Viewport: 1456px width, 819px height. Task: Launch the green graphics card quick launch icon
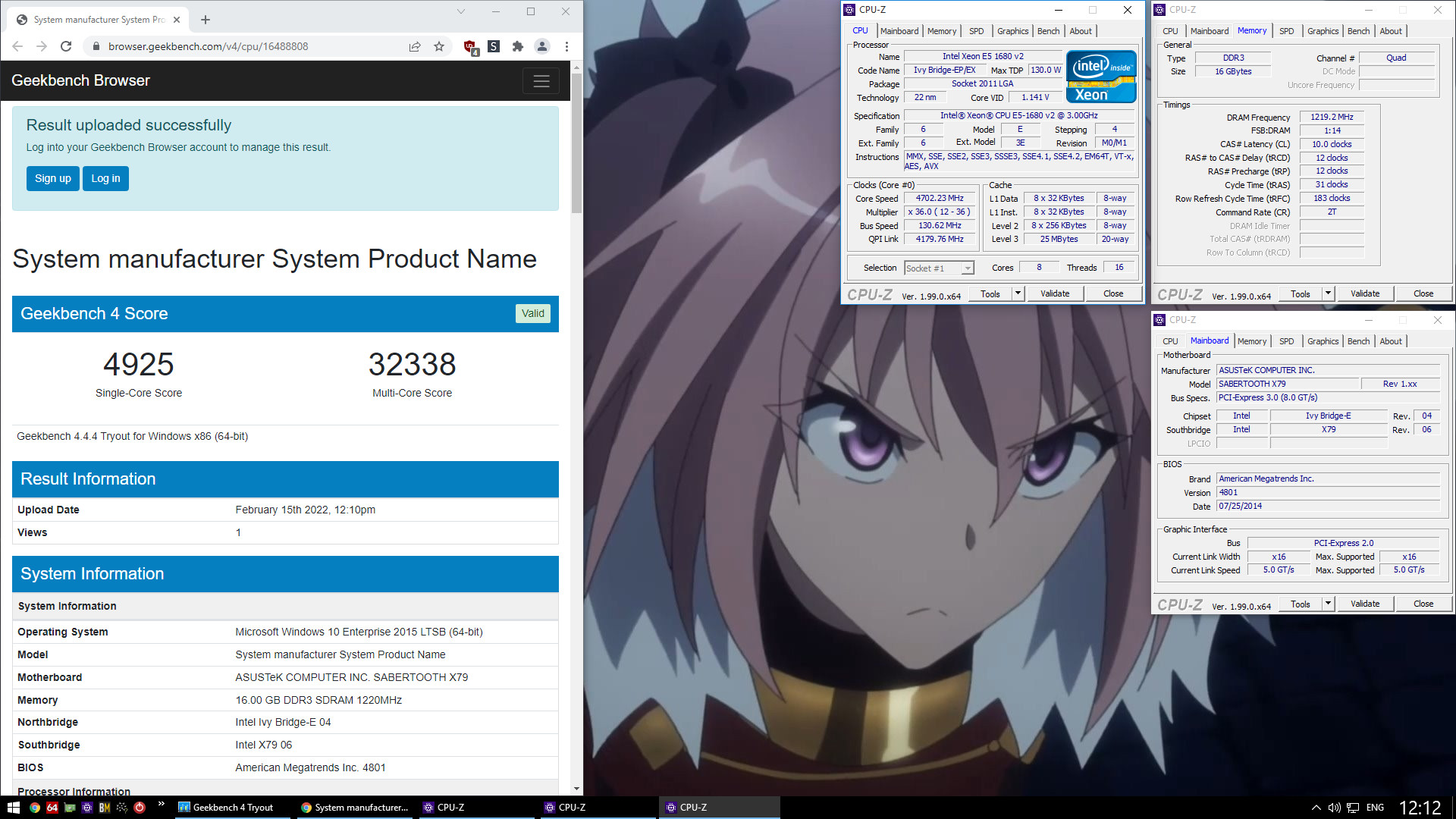pyautogui.click(x=70, y=808)
